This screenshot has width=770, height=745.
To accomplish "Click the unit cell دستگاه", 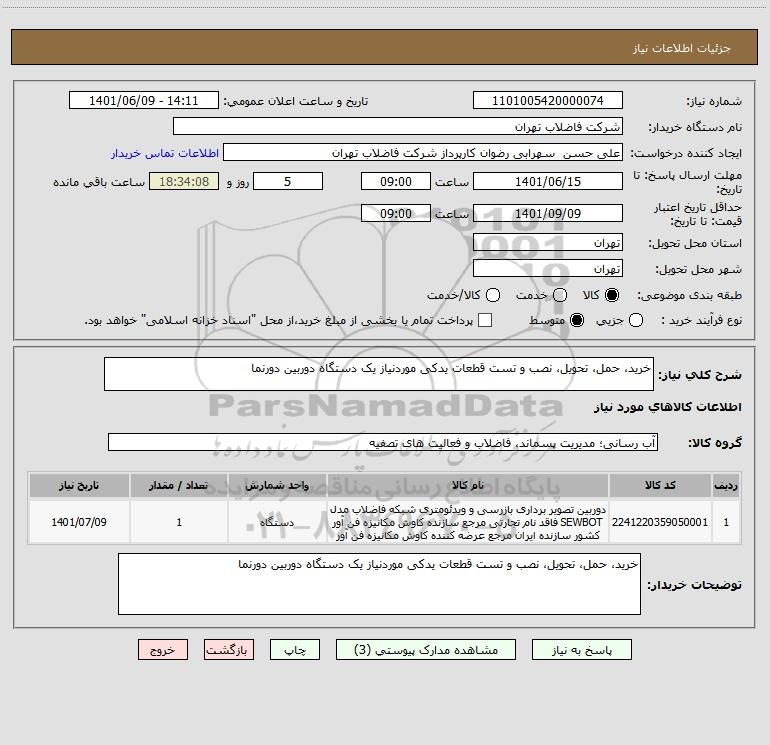I will [277, 522].
